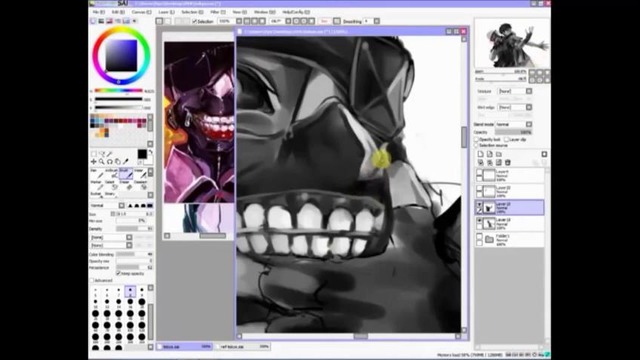Switch to the tokyo.sai document tab

(185, 347)
